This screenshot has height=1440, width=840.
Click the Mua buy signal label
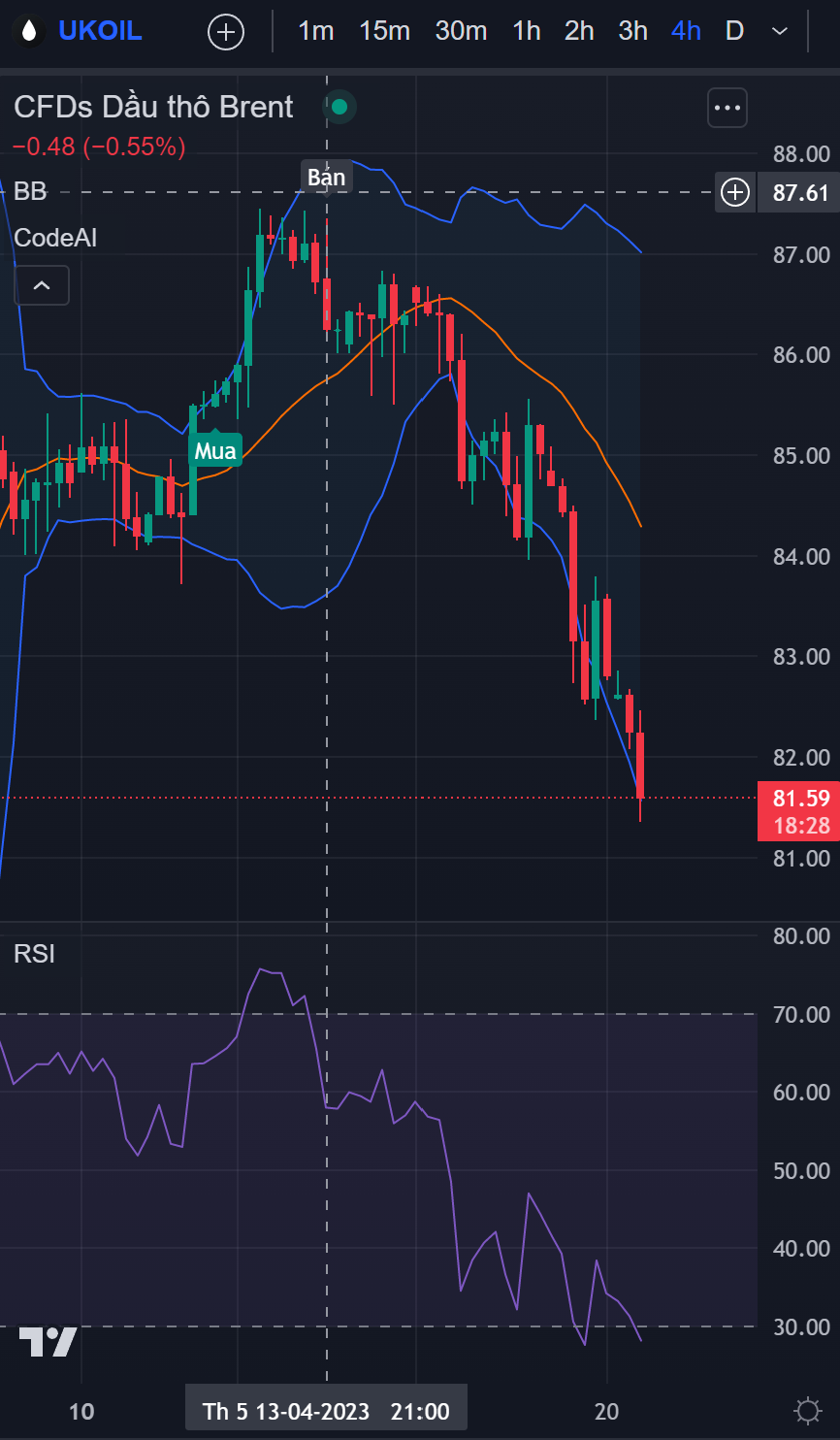pyautogui.click(x=214, y=450)
